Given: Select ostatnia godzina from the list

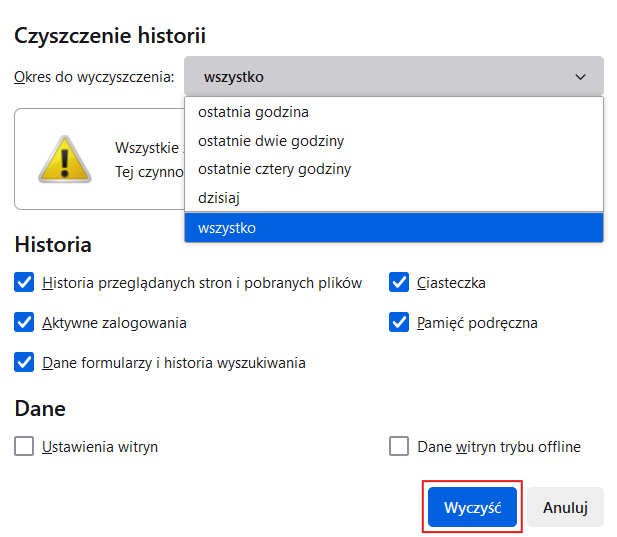Looking at the screenshot, I should 394,112.
